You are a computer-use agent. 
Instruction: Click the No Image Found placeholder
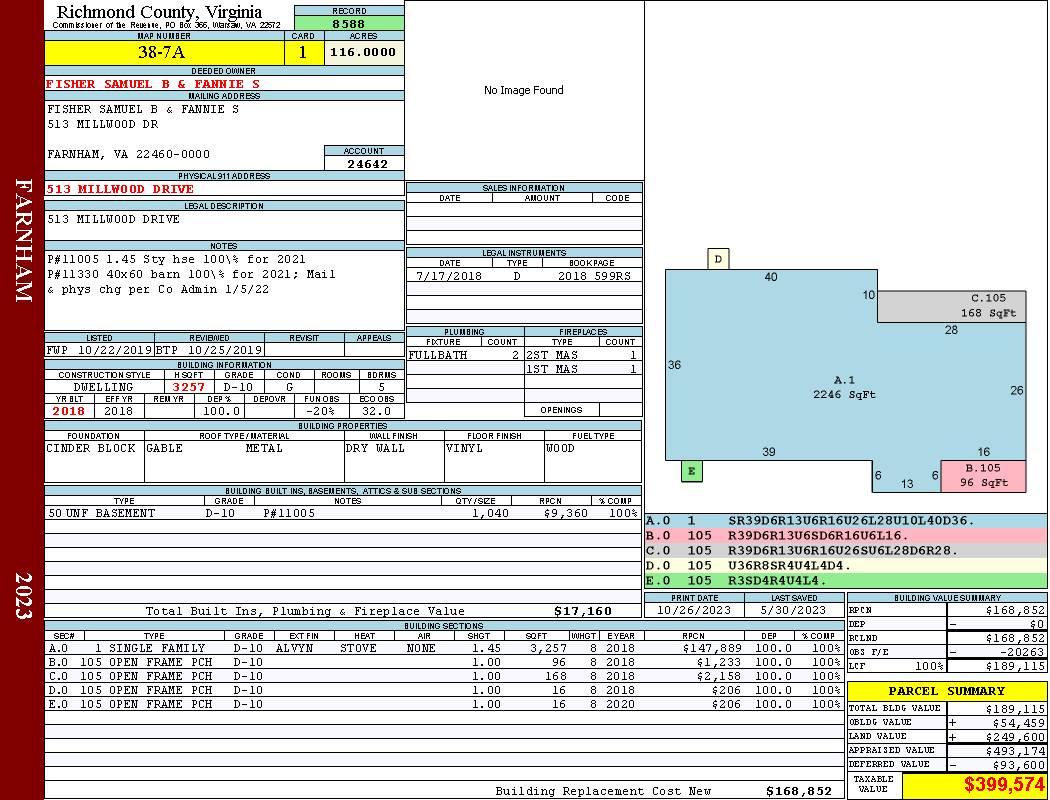pos(524,90)
